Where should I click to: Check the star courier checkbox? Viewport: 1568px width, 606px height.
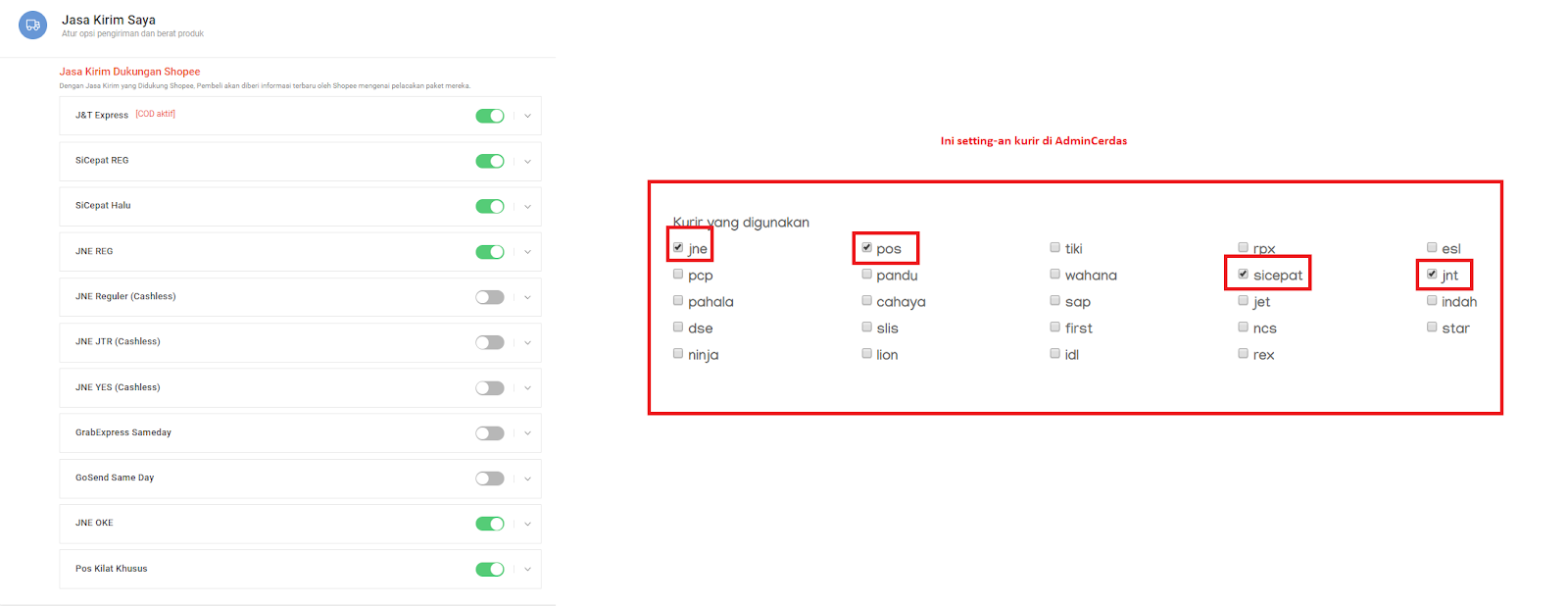[x=1432, y=327]
